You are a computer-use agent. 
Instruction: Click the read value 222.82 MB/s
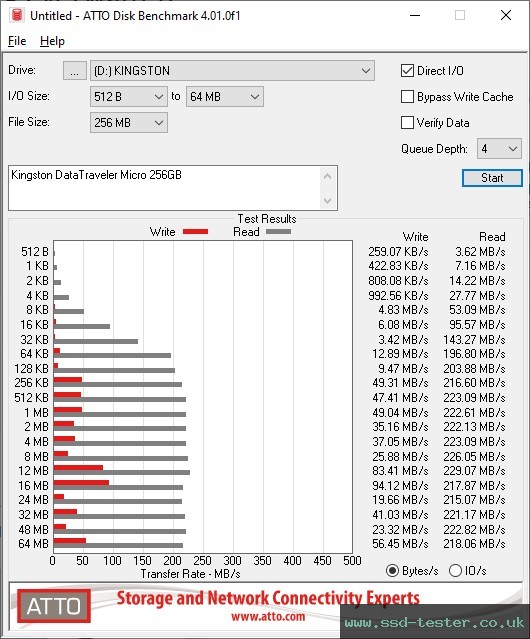474,529
